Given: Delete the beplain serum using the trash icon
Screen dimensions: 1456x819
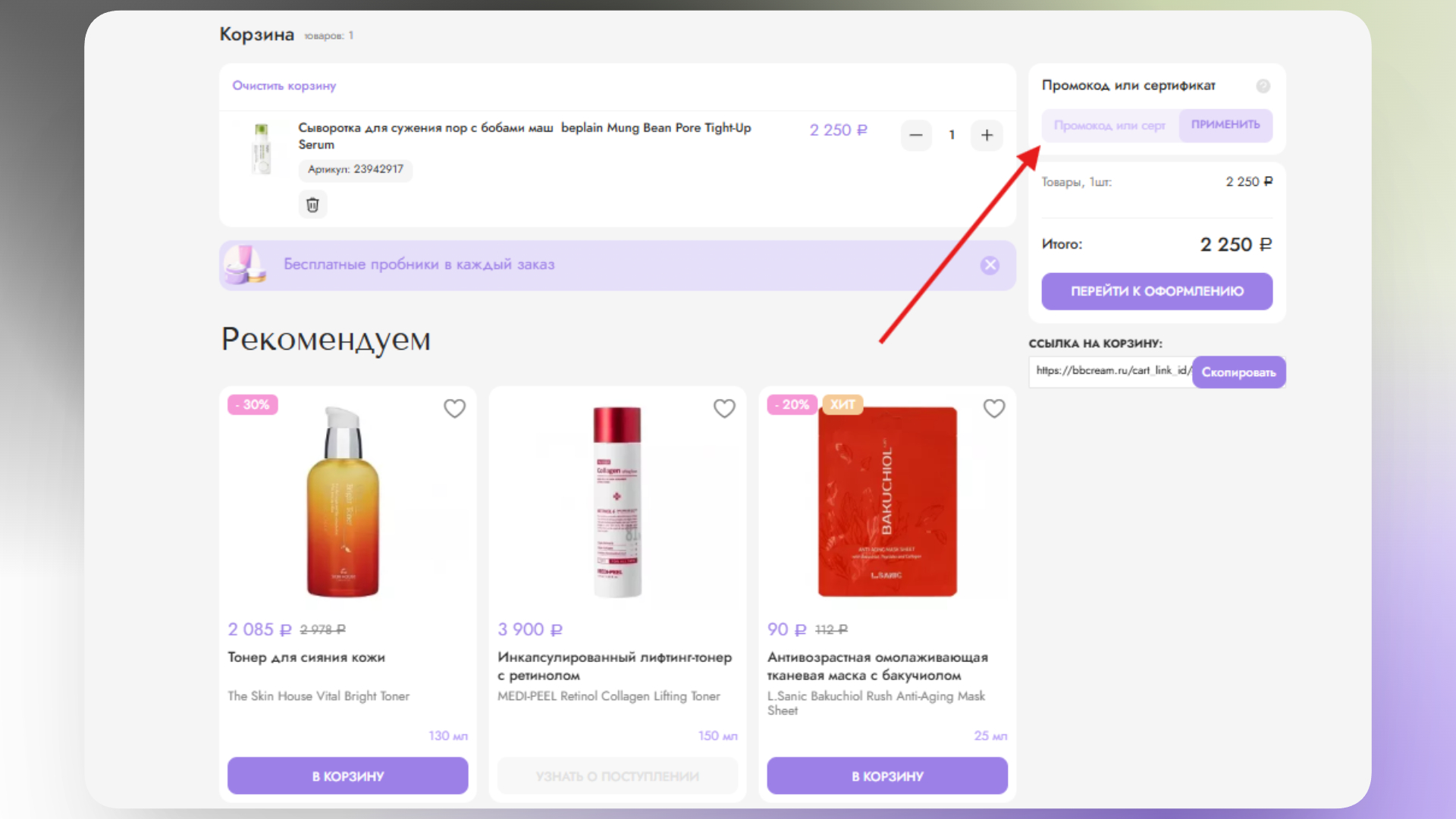Looking at the screenshot, I should coord(312,204).
